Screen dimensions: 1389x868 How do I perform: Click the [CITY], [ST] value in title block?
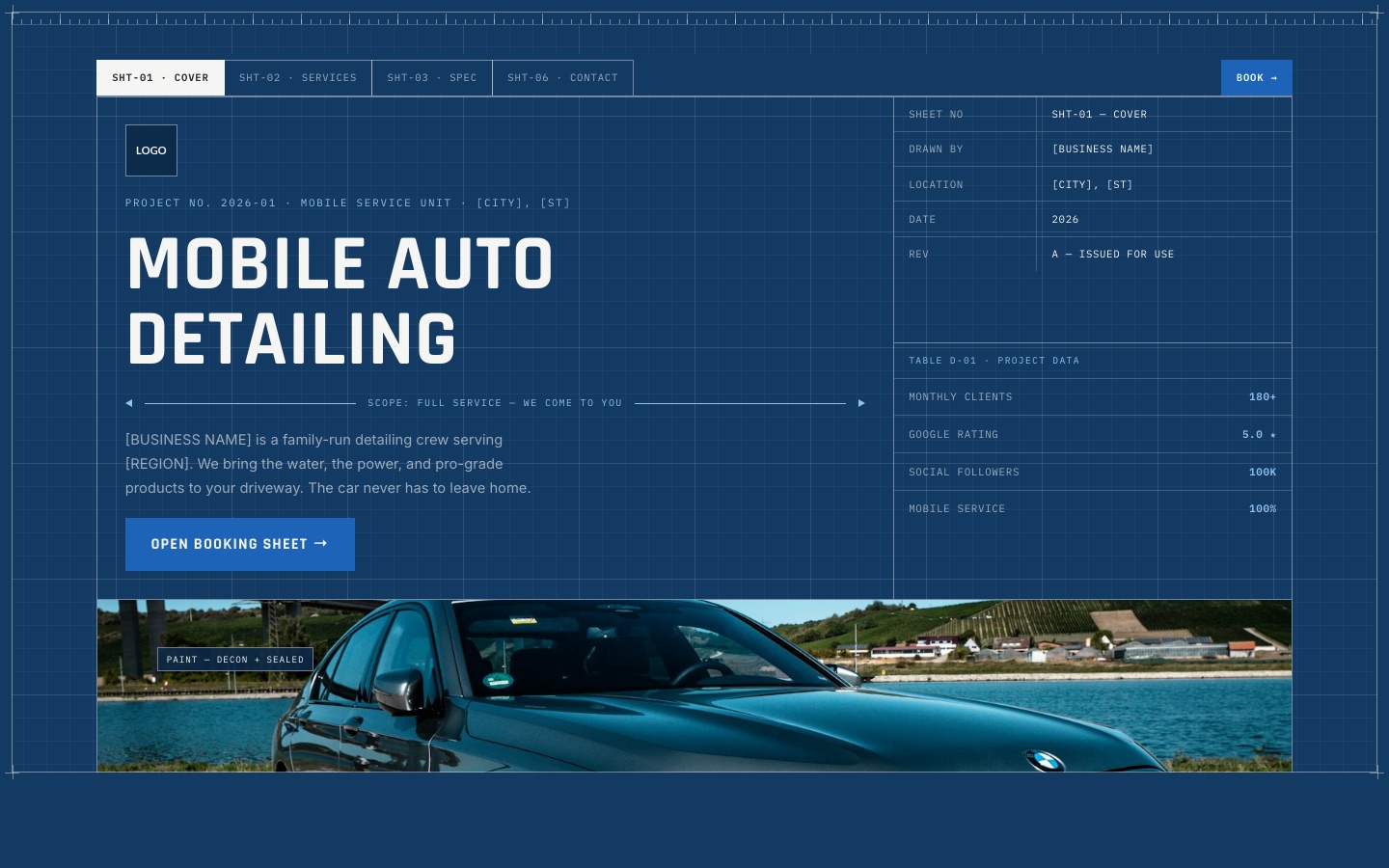[1092, 185]
